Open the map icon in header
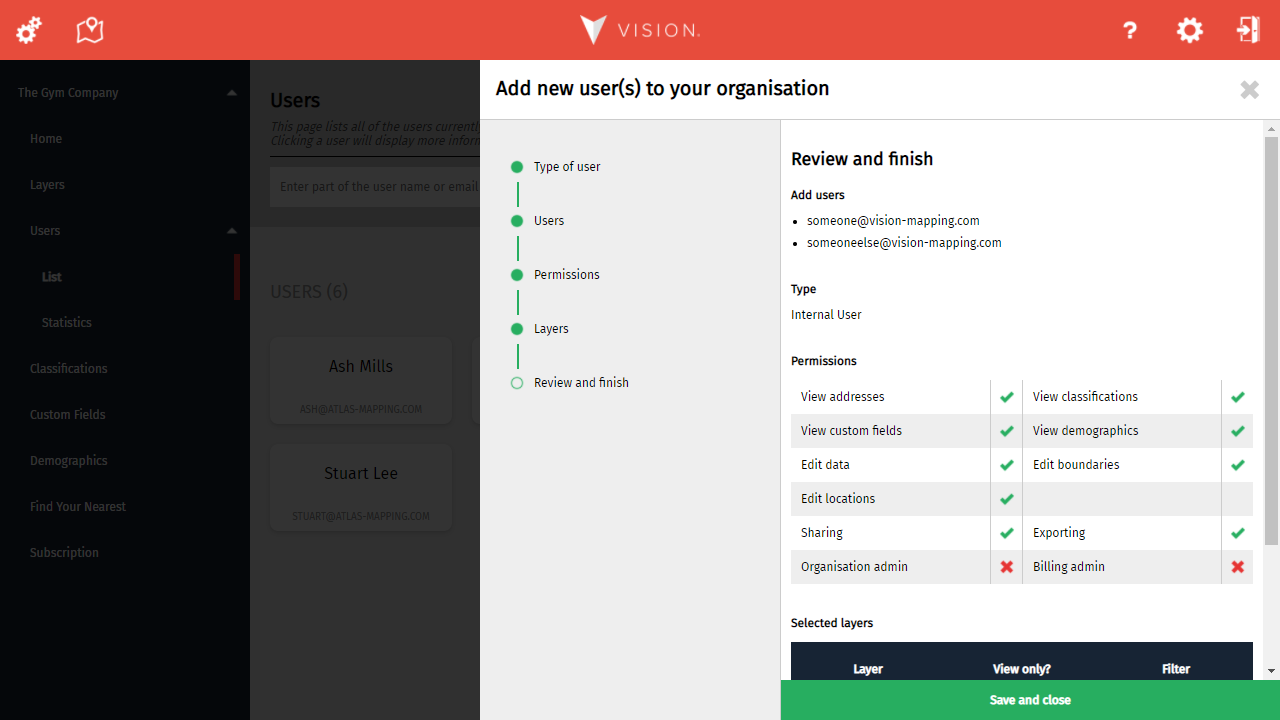Viewport: 1280px width, 720px height. click(90, 30)
